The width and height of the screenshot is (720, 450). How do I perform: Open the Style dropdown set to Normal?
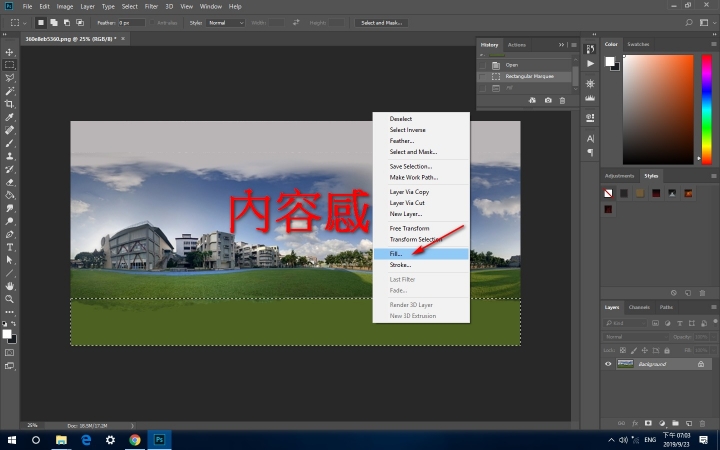click(x=225, y=22)
